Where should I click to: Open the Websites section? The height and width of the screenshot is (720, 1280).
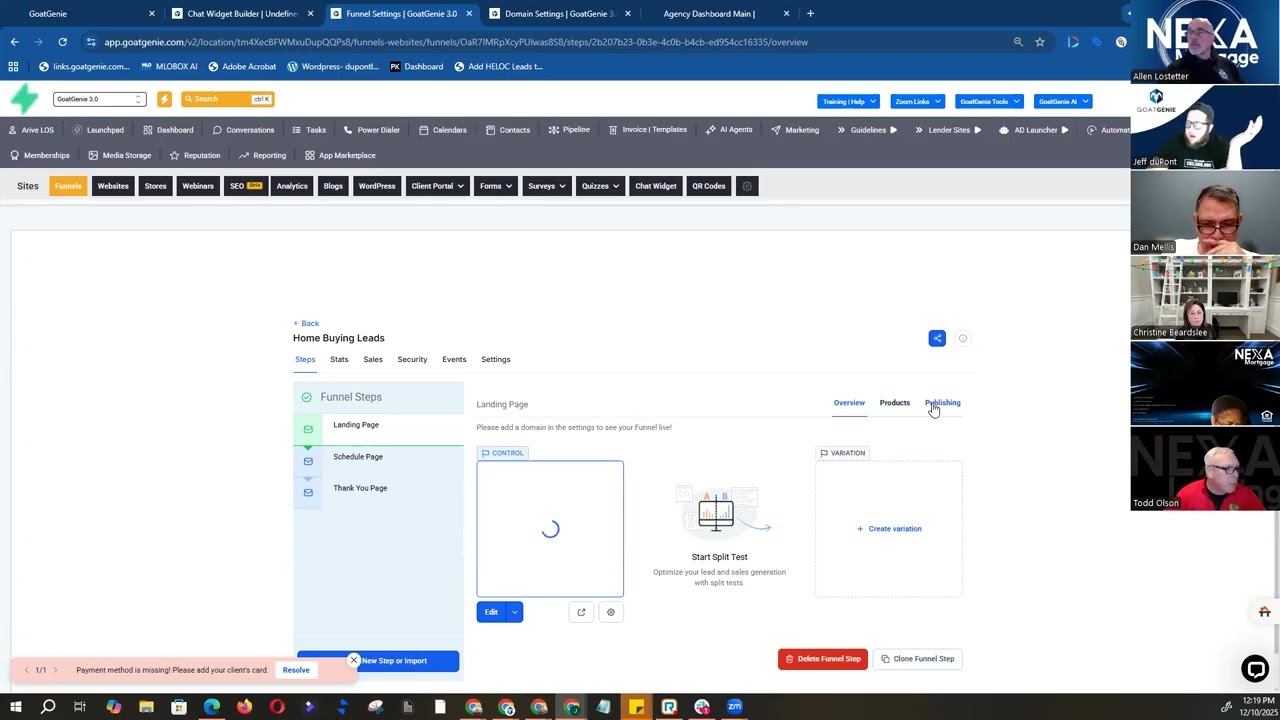point(113,186)
